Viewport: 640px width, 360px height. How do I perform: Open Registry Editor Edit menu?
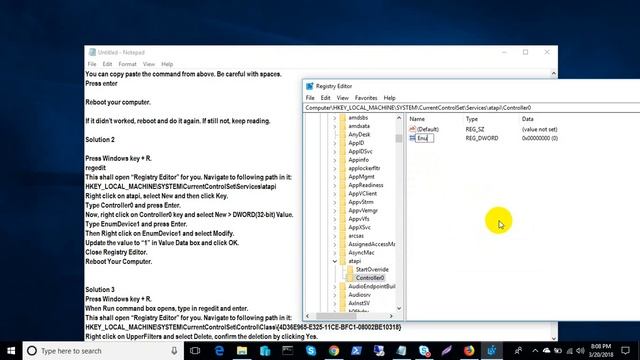[325, 98]
